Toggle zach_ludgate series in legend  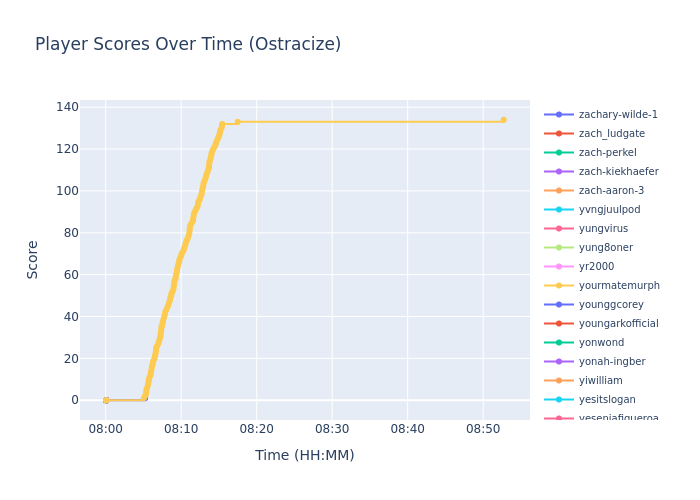click(x=611, y=134)
